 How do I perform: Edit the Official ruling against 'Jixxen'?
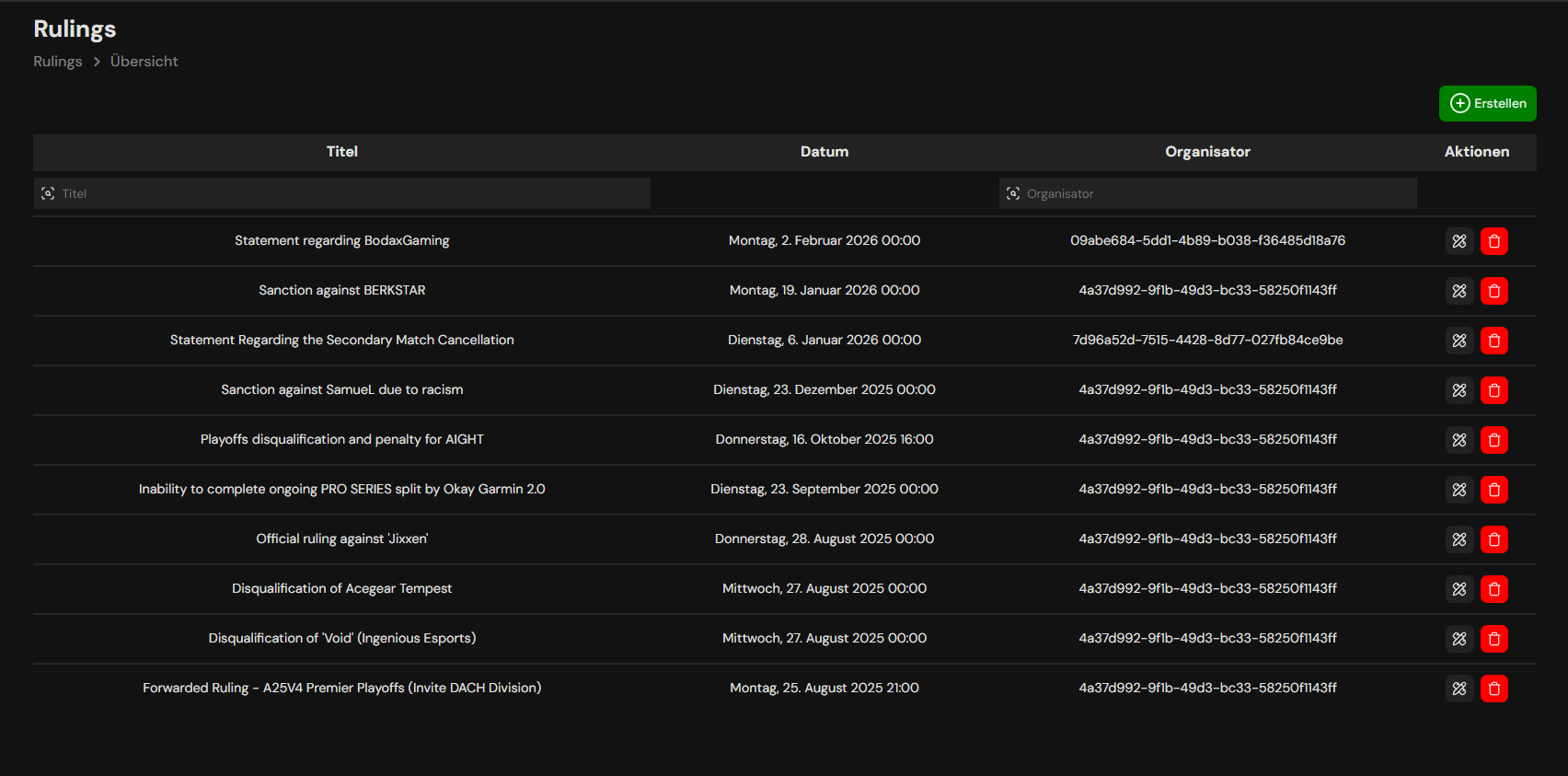pos(1459,539)
